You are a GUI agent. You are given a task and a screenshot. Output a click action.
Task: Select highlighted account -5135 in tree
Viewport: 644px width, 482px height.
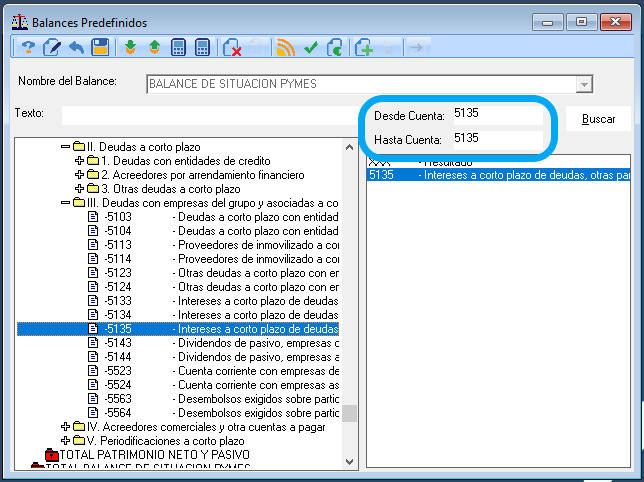[x=178, y=329]
